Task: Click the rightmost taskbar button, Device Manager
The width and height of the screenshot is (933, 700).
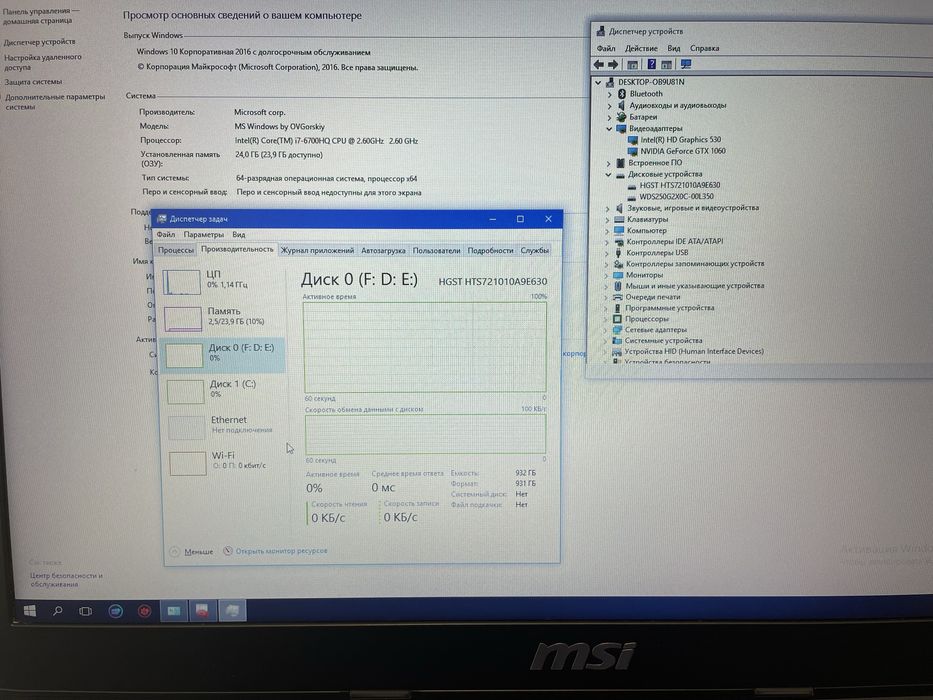Action: 232,611
